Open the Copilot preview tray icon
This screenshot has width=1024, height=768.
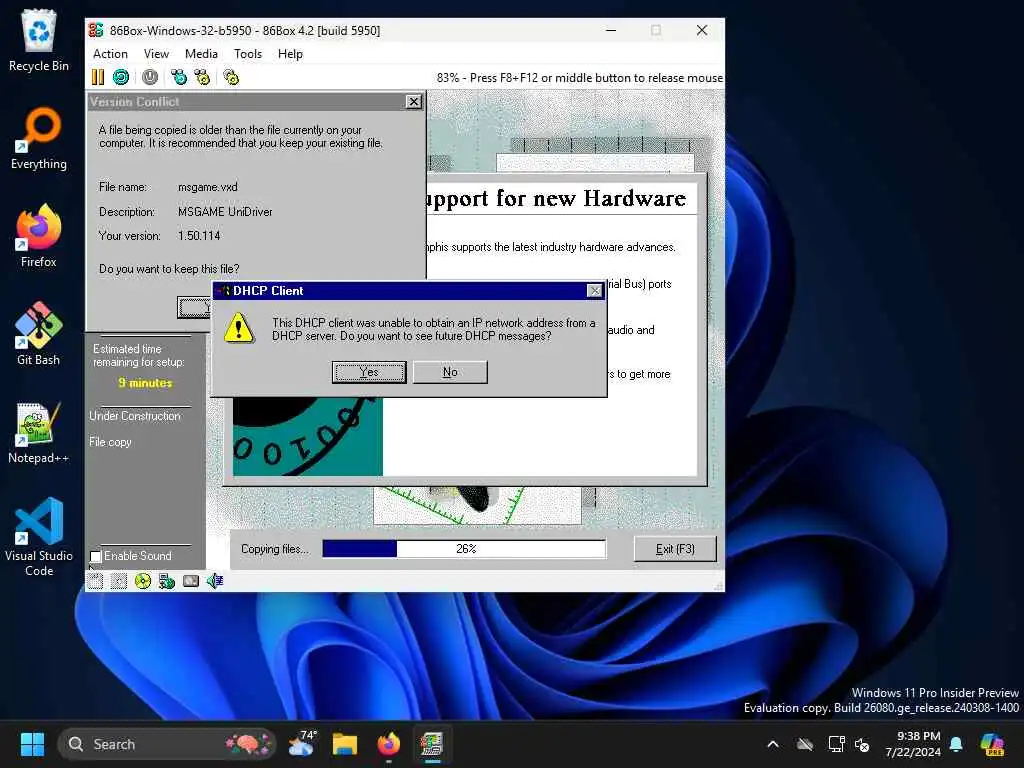pos(992,744)
